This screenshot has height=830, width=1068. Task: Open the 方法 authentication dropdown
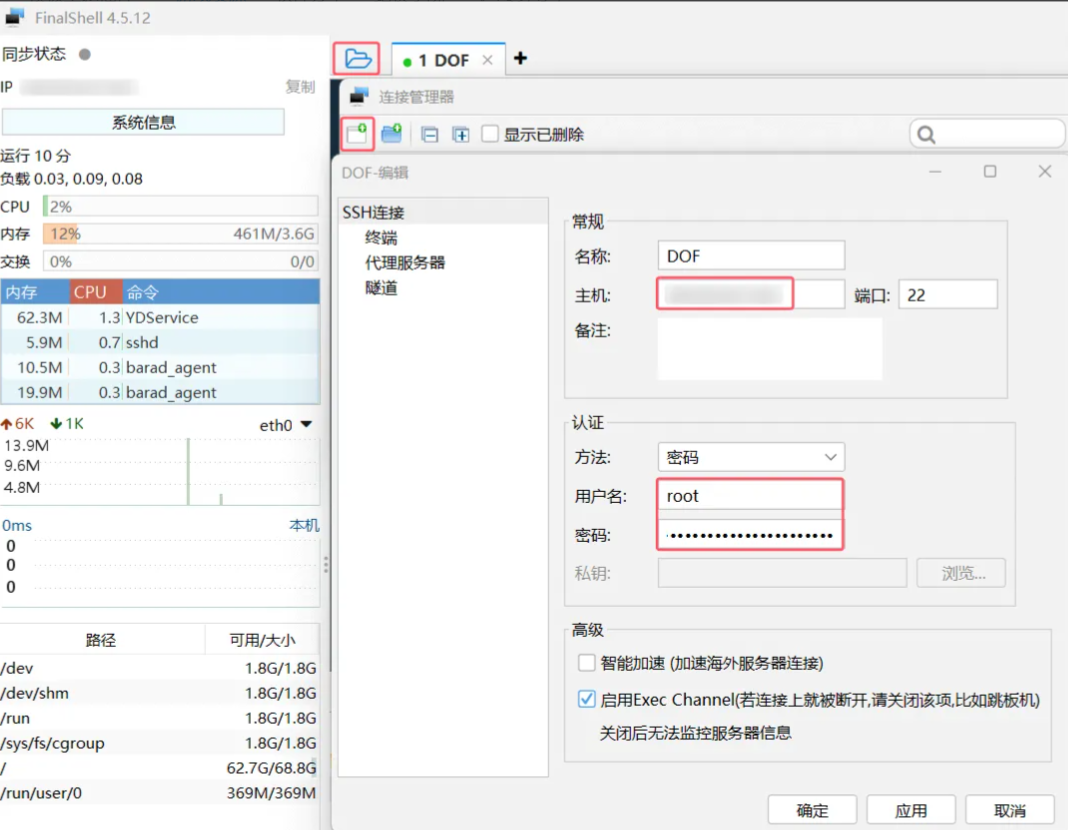pos(751,457)
